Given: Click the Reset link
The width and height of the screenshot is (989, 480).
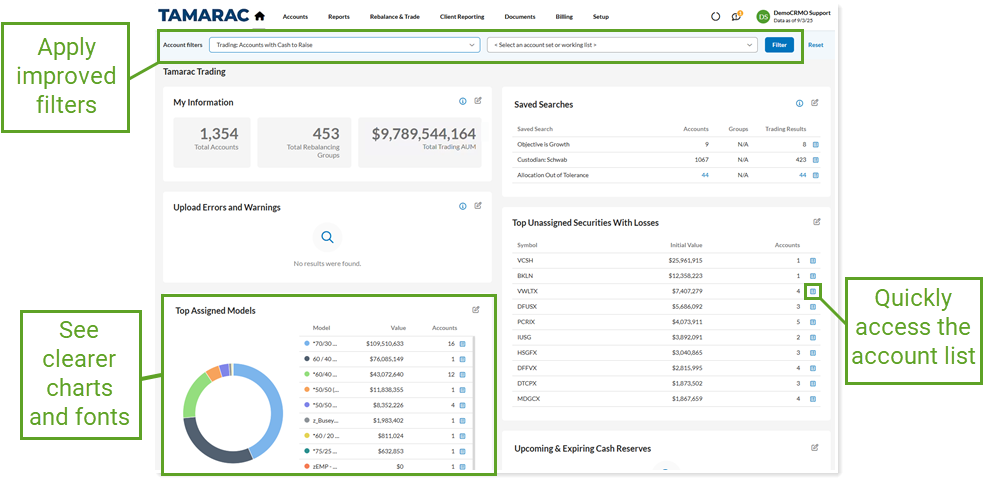Looking at the screenshot, I should pos(815,45).
